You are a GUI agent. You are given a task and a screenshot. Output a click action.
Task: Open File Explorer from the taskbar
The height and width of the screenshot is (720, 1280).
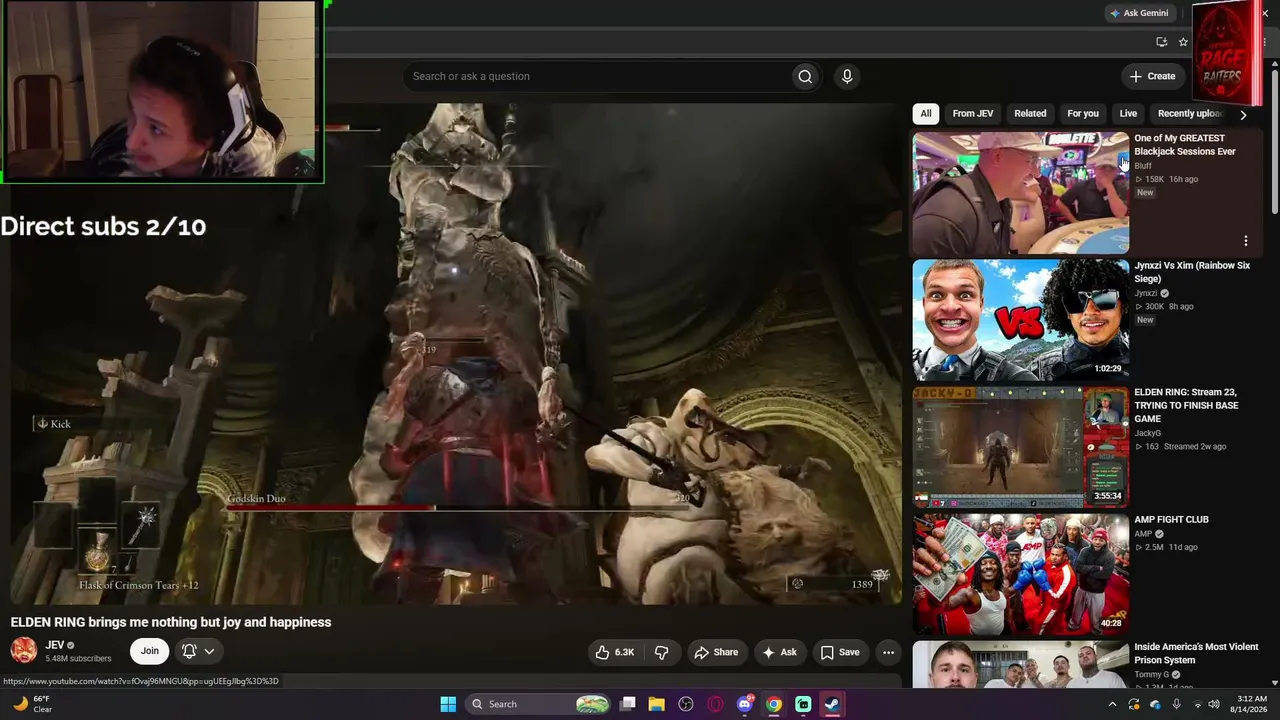click(657, 704)
